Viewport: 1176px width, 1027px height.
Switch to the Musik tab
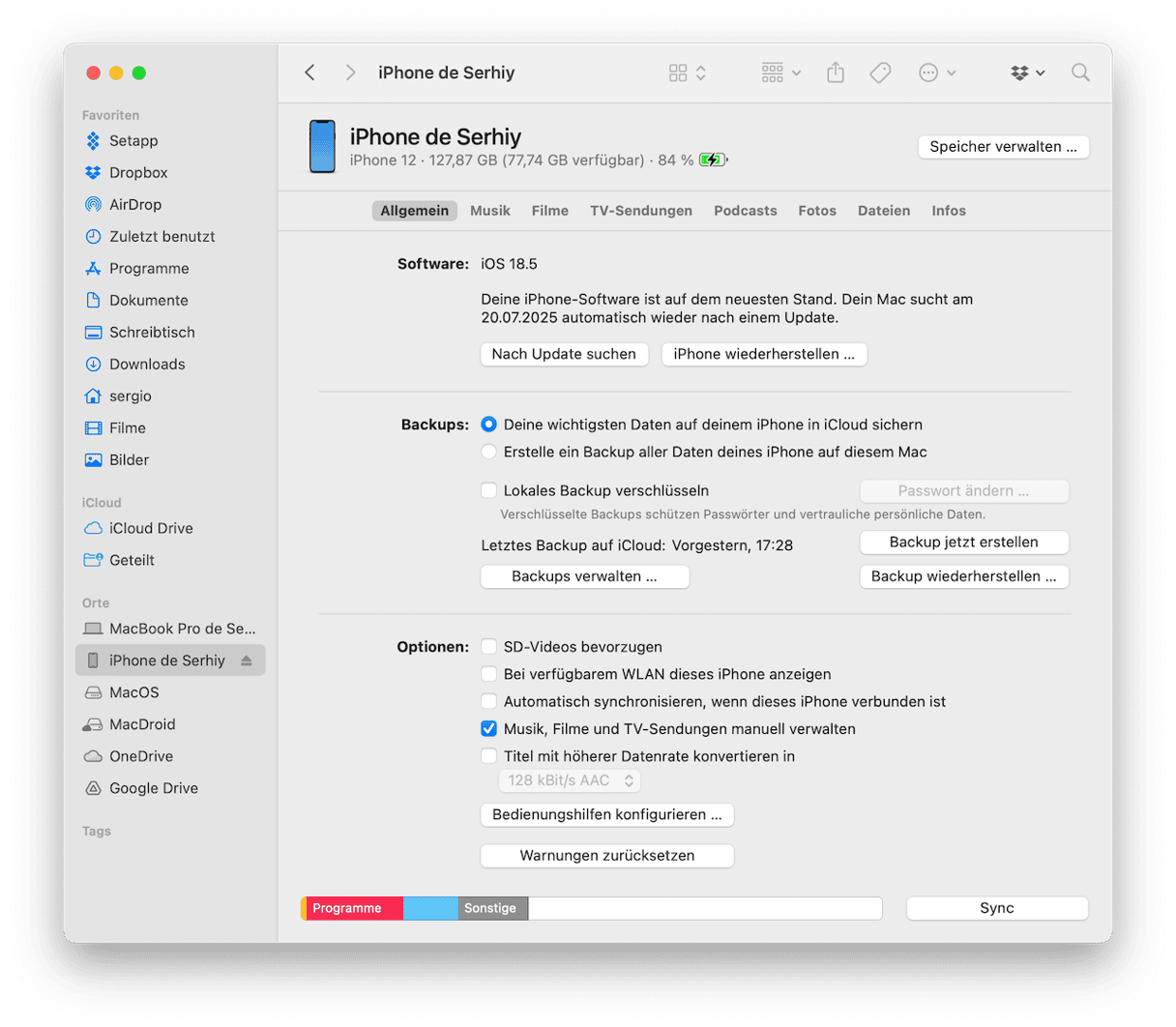489,211
